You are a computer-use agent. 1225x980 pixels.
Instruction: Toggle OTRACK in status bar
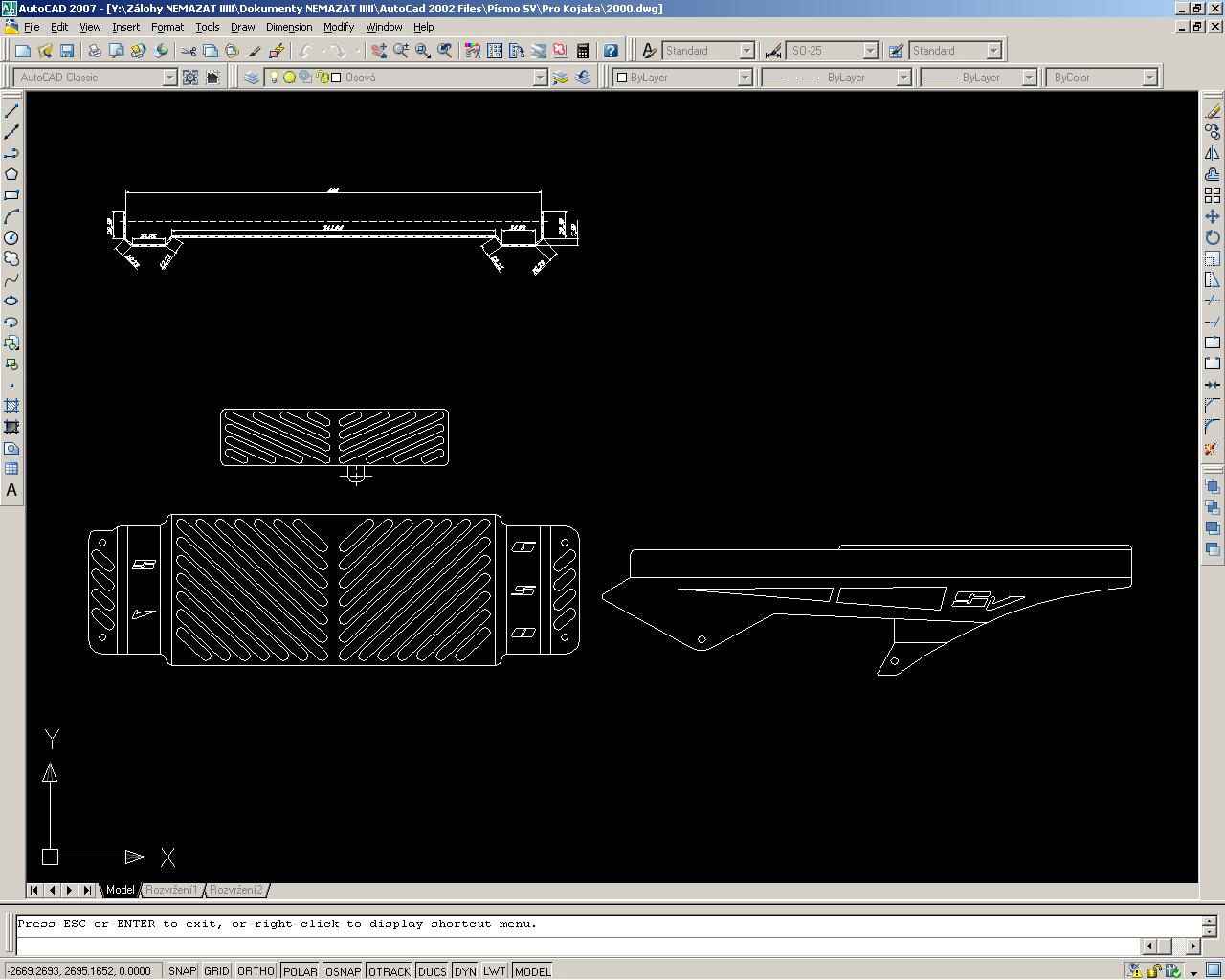click(389, 970)
